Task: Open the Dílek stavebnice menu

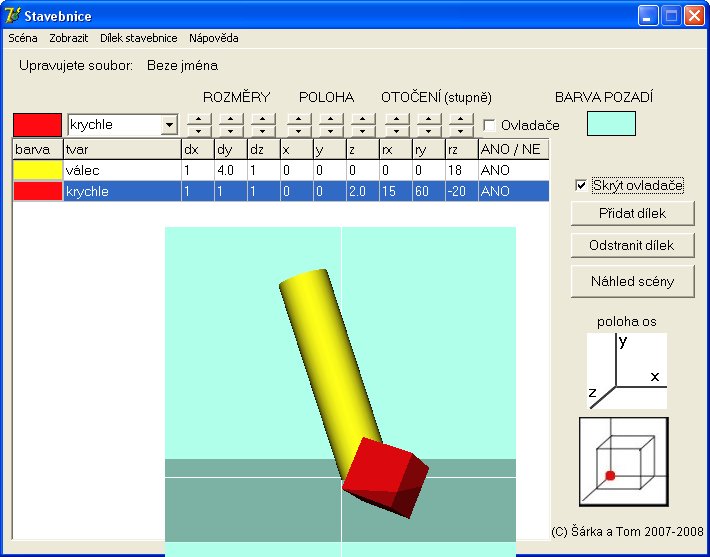Action: 139,38
